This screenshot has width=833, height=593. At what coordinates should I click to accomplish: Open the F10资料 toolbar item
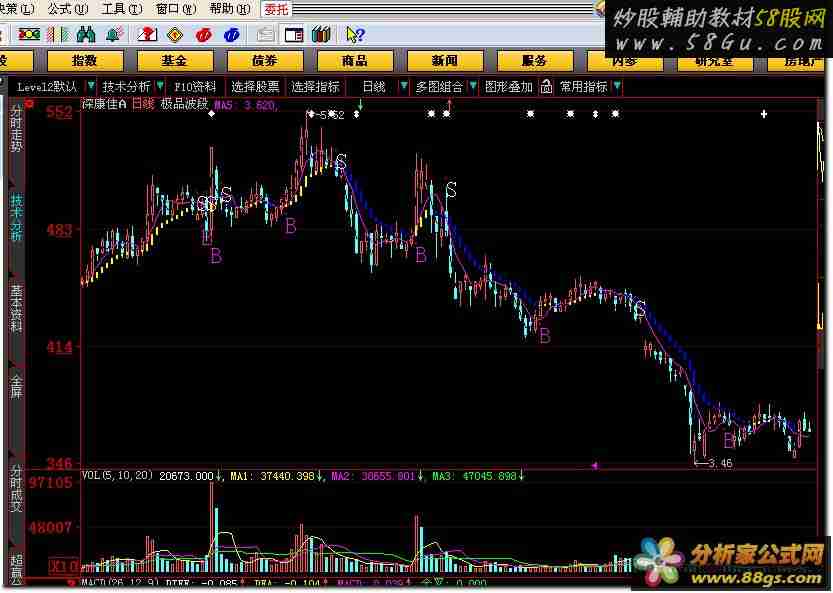tap(196, 87)
